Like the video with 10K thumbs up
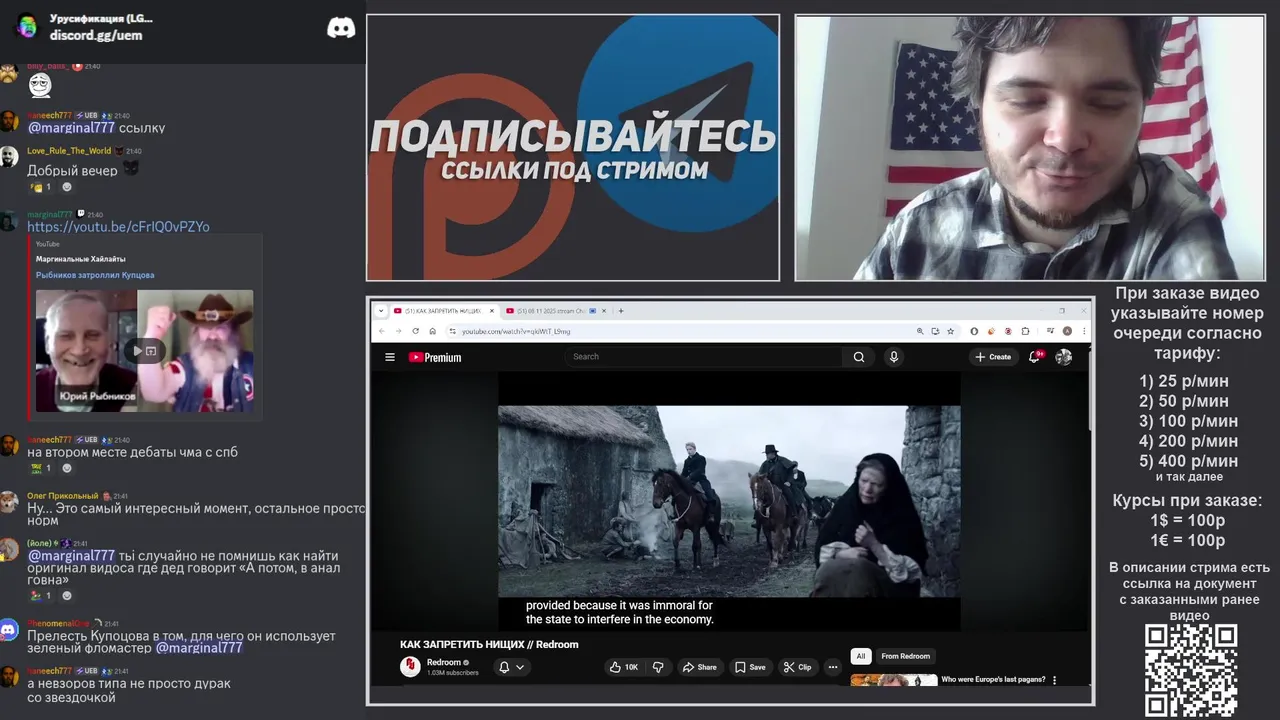 [624, 667]
